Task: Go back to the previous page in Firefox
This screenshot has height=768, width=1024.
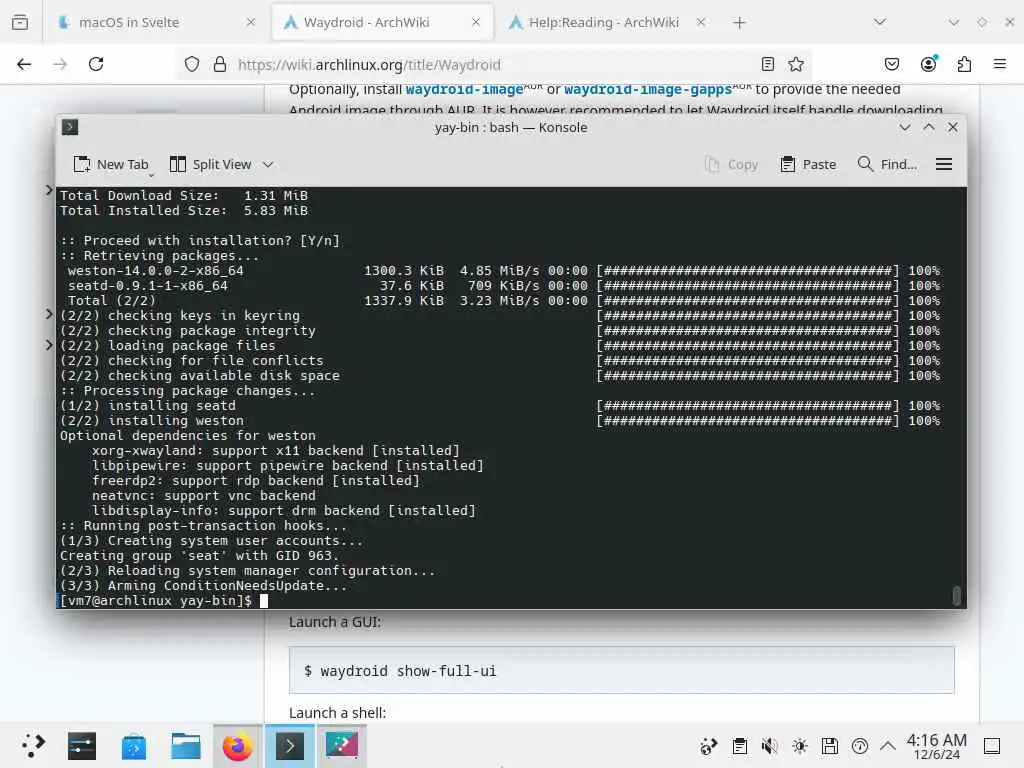Action: click(x=24, y=64)
